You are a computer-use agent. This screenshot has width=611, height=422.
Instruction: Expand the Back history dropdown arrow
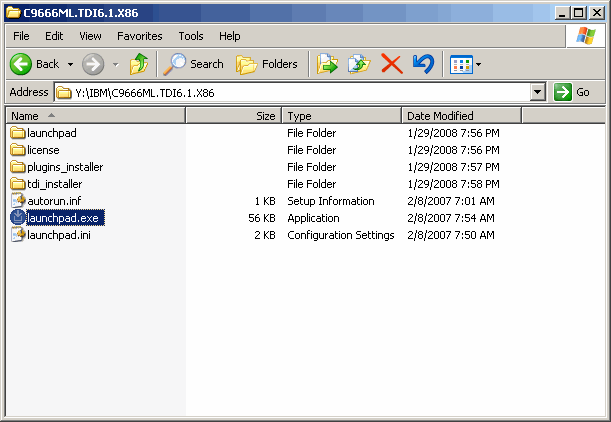[68, 64]
